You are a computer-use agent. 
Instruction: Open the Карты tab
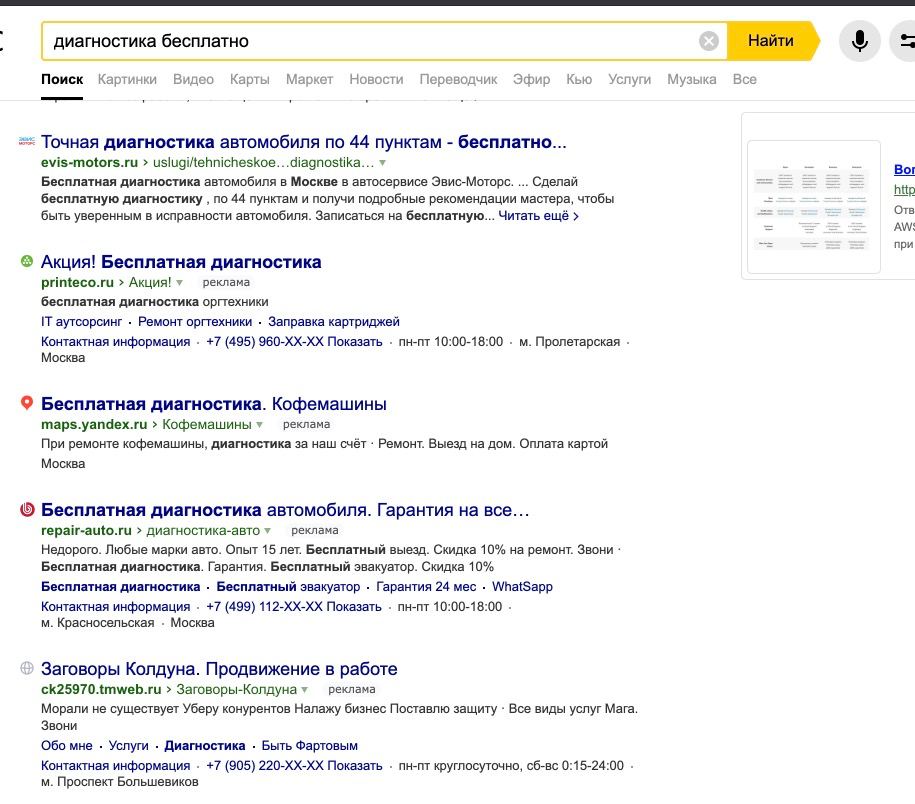pyautogui.click(x=250, y=79)
